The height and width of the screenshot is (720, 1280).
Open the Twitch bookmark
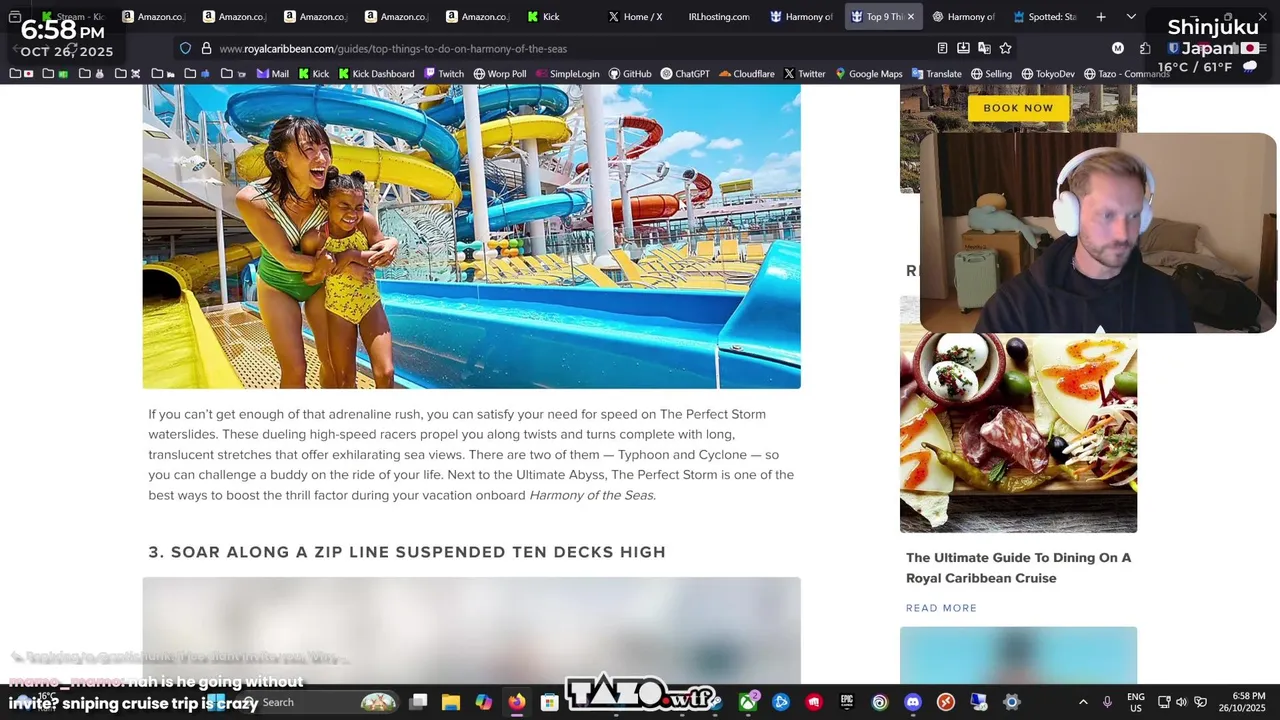click(444, 73)
